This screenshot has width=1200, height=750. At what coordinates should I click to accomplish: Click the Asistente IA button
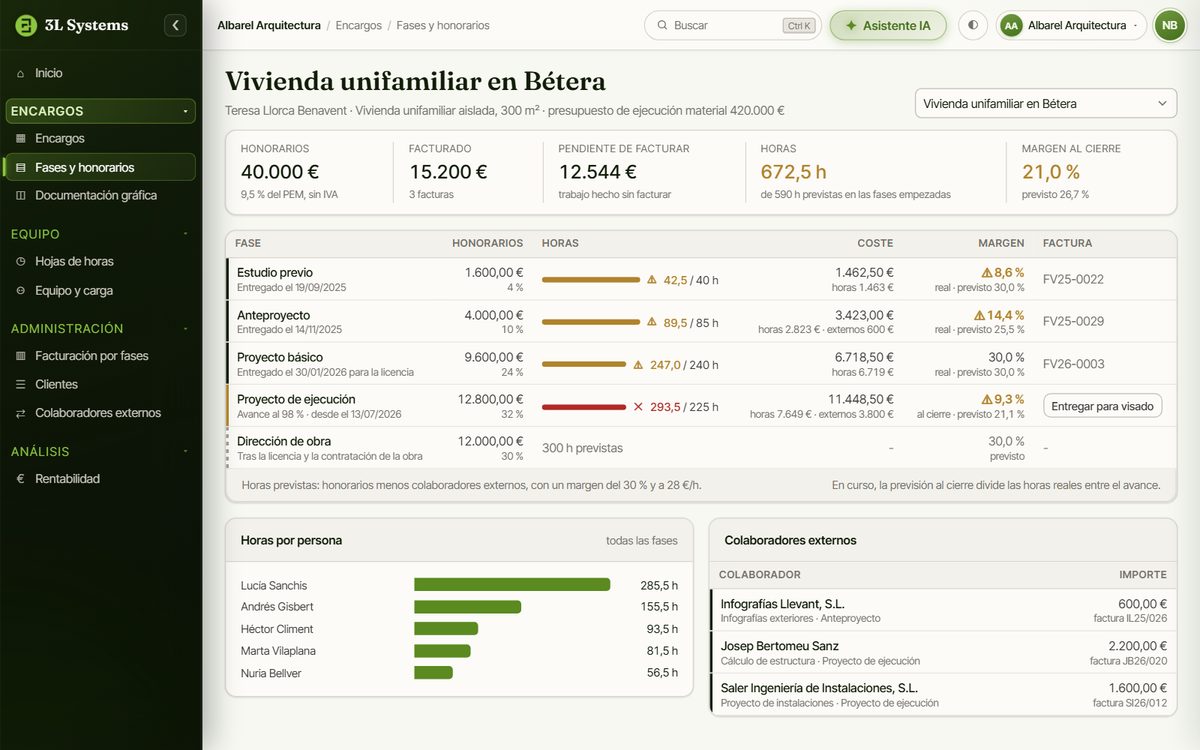(888, 25)
